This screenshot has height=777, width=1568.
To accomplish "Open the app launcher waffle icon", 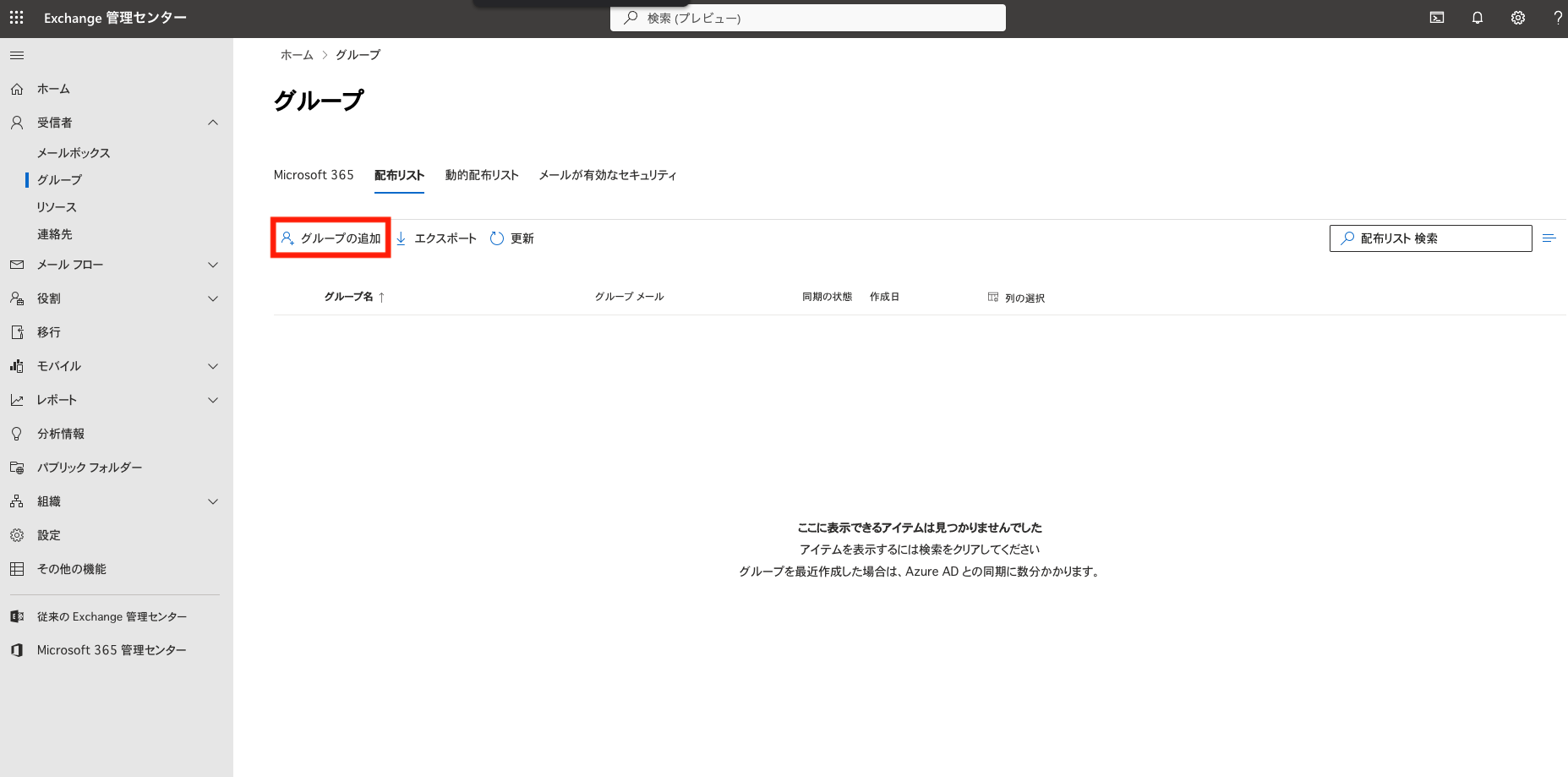I will pos(17,18).
